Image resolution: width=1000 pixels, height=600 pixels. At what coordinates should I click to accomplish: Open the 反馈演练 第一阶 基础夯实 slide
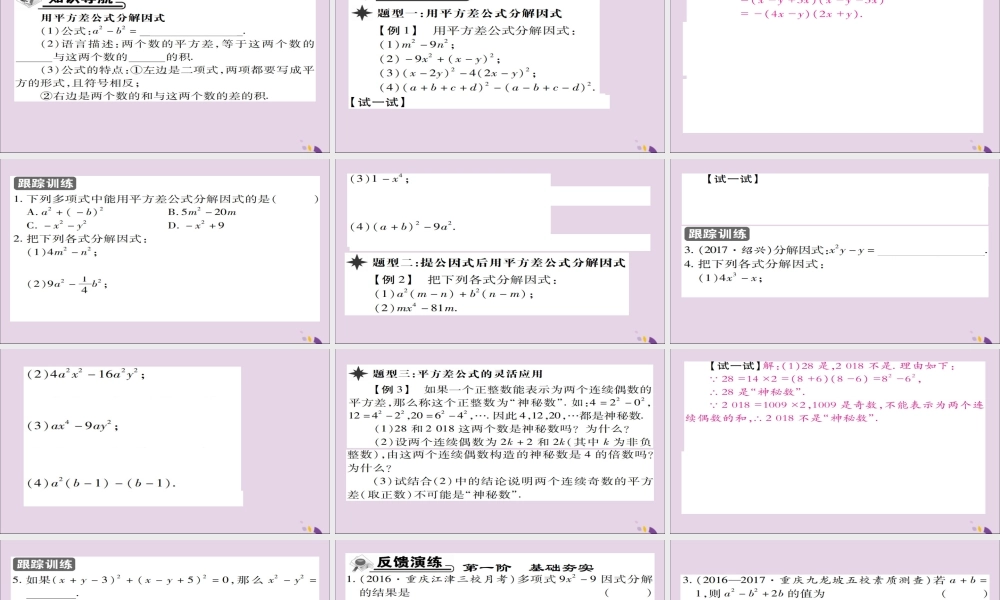click(x=499, y=569)
